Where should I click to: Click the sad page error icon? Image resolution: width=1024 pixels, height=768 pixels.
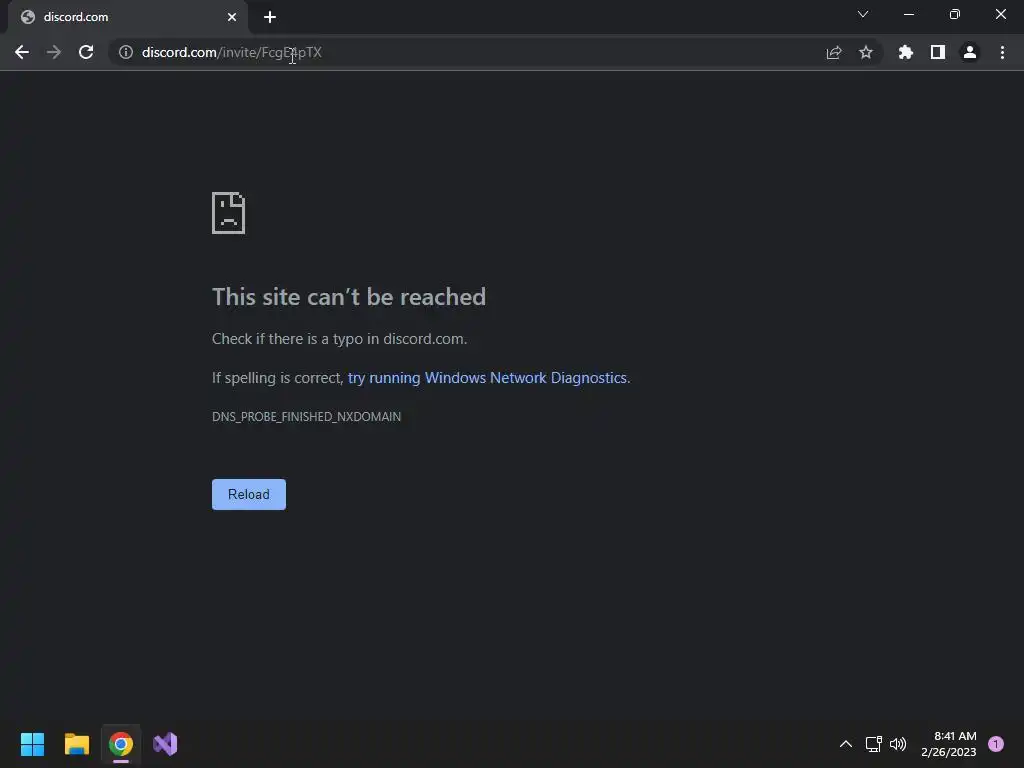click(x=229, y=213)
